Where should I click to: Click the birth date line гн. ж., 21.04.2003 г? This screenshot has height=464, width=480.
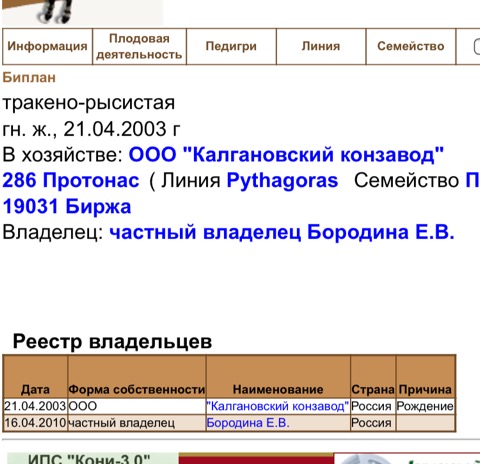pyautogui.click(x=91, y=129)
